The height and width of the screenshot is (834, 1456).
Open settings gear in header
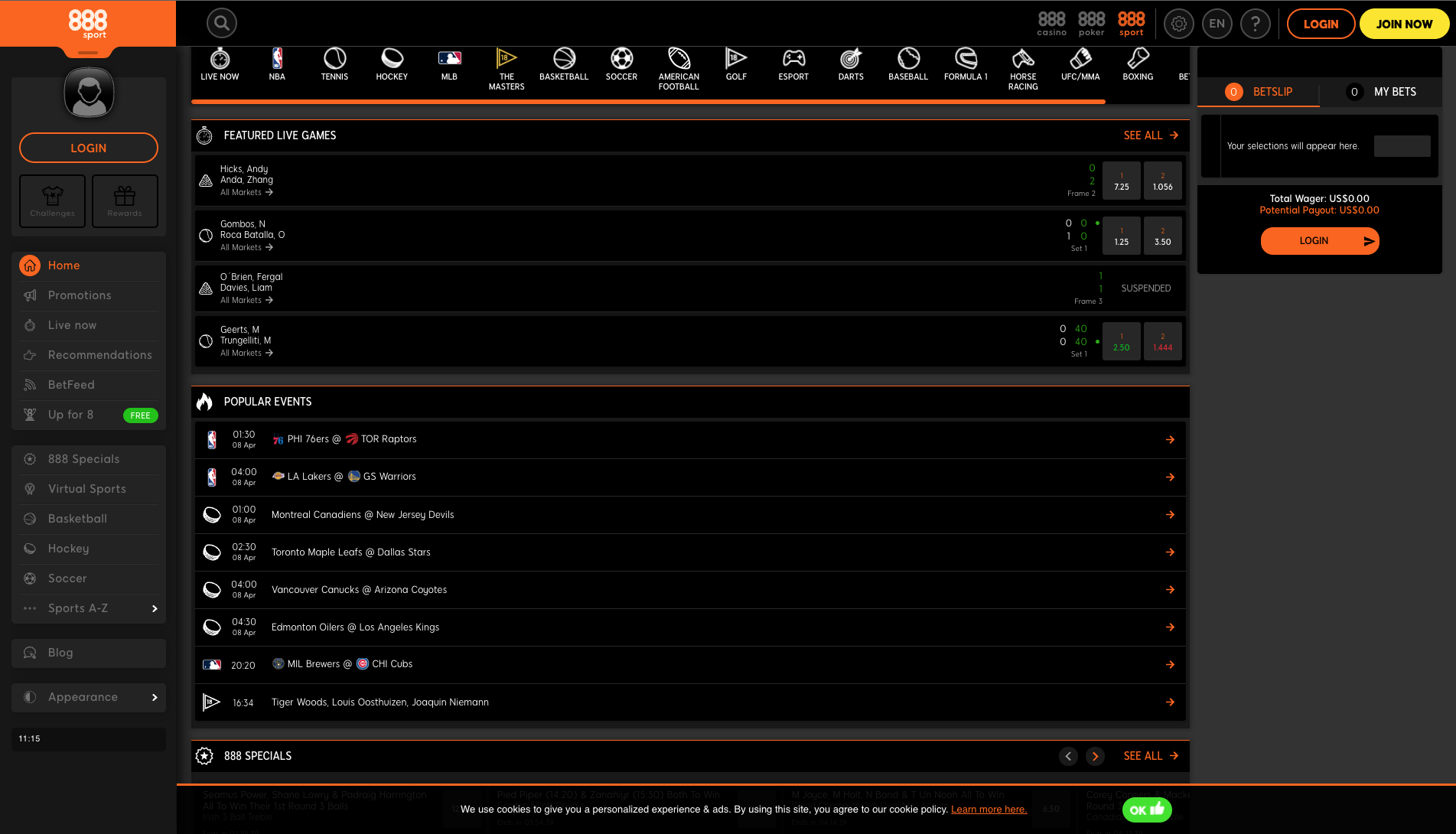coord(1178,24)
